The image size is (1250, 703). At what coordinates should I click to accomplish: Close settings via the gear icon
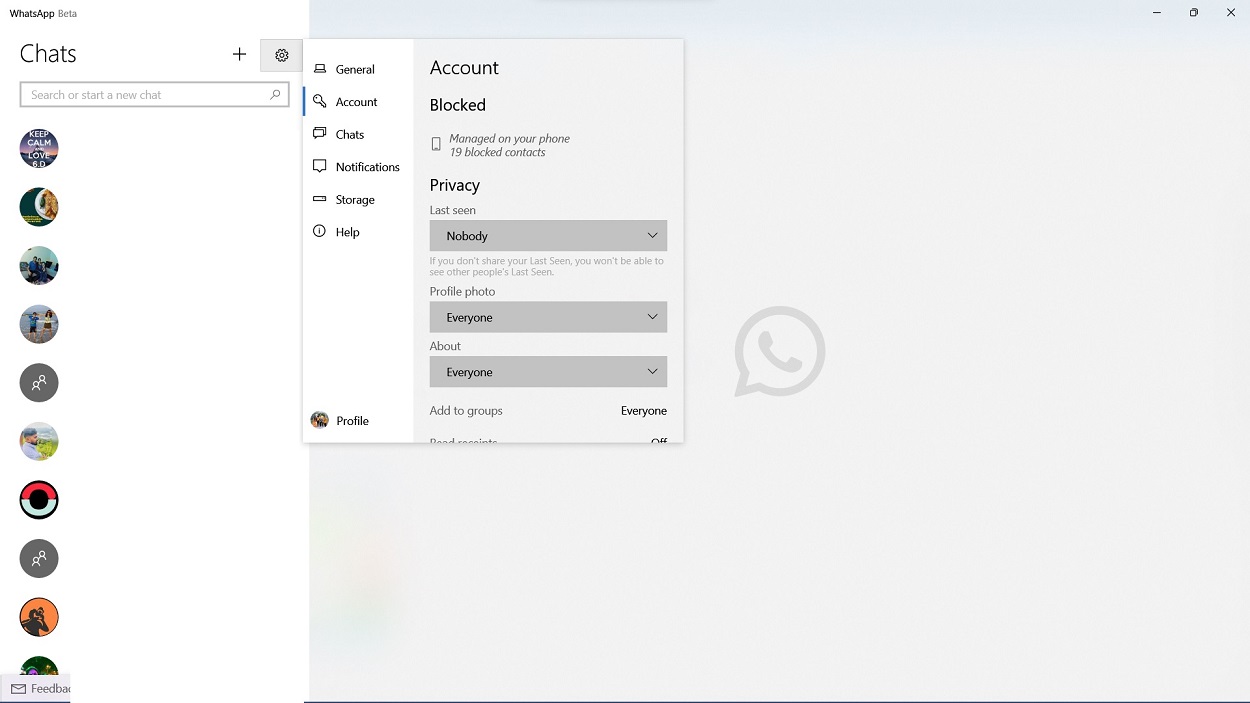tap(281, 55)
